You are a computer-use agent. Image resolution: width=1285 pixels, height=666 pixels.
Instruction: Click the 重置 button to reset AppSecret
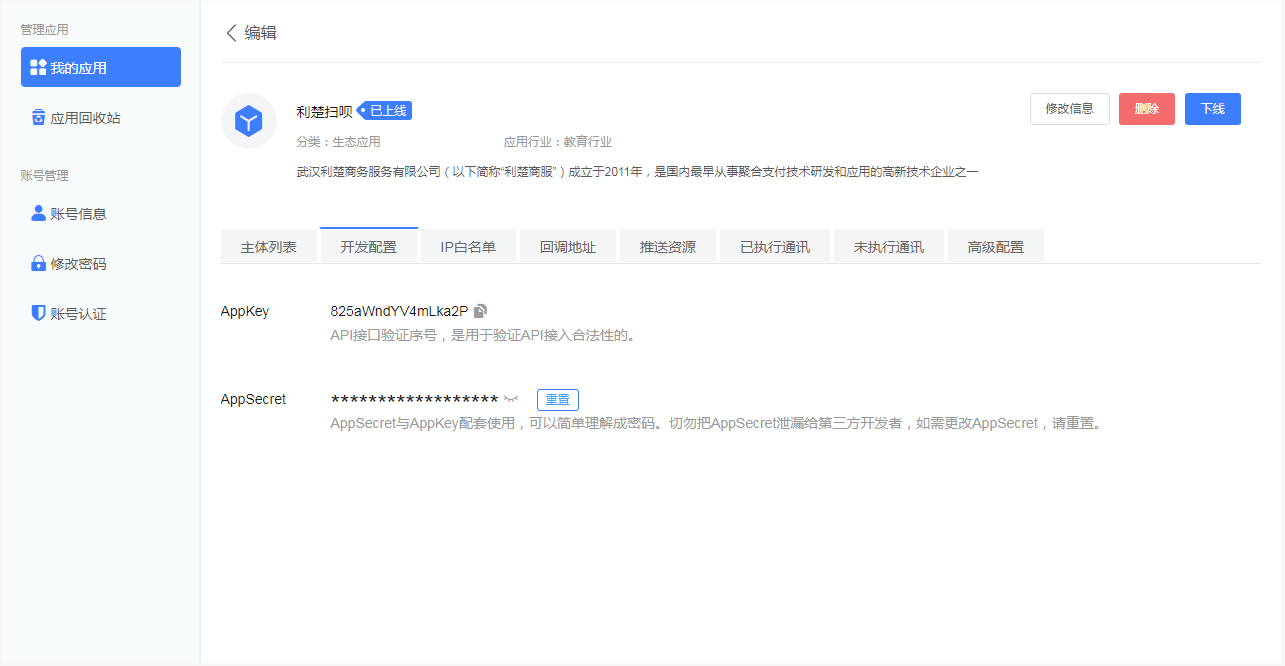pyautogui.click(x=557, y=399)
